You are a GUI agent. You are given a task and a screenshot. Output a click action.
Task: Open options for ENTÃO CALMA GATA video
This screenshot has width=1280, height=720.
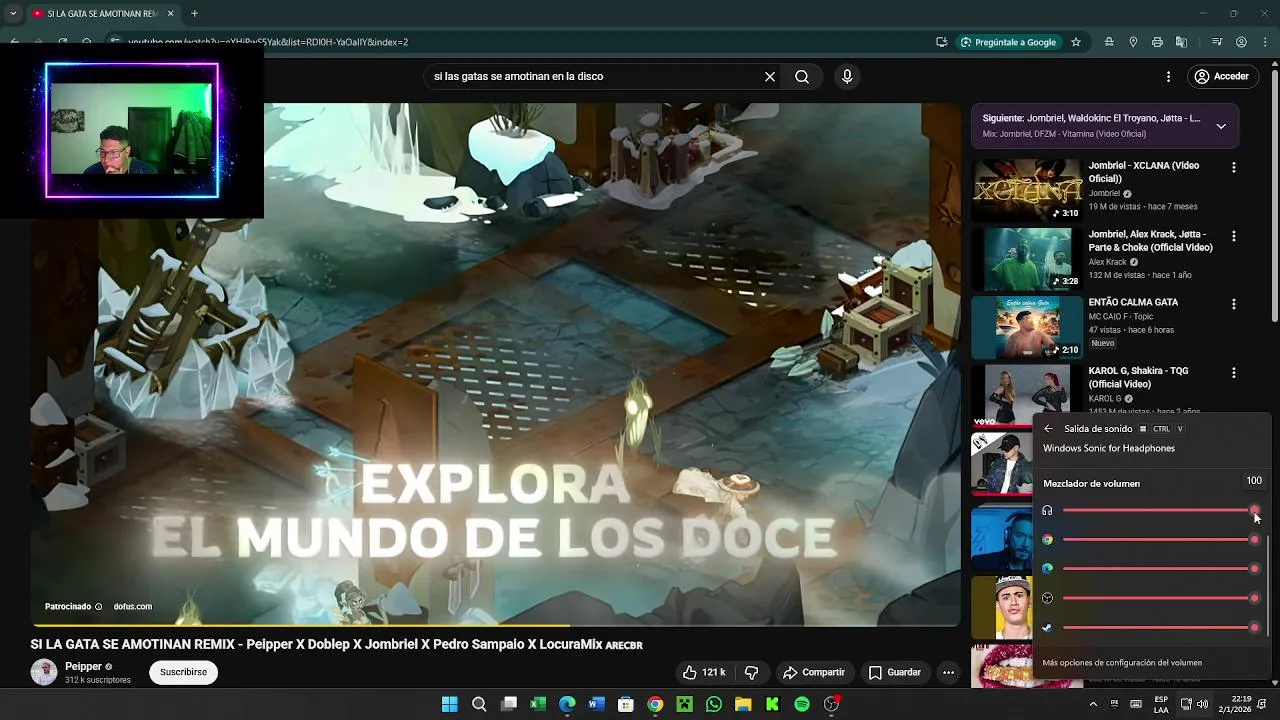click(x=1234, y=304)
